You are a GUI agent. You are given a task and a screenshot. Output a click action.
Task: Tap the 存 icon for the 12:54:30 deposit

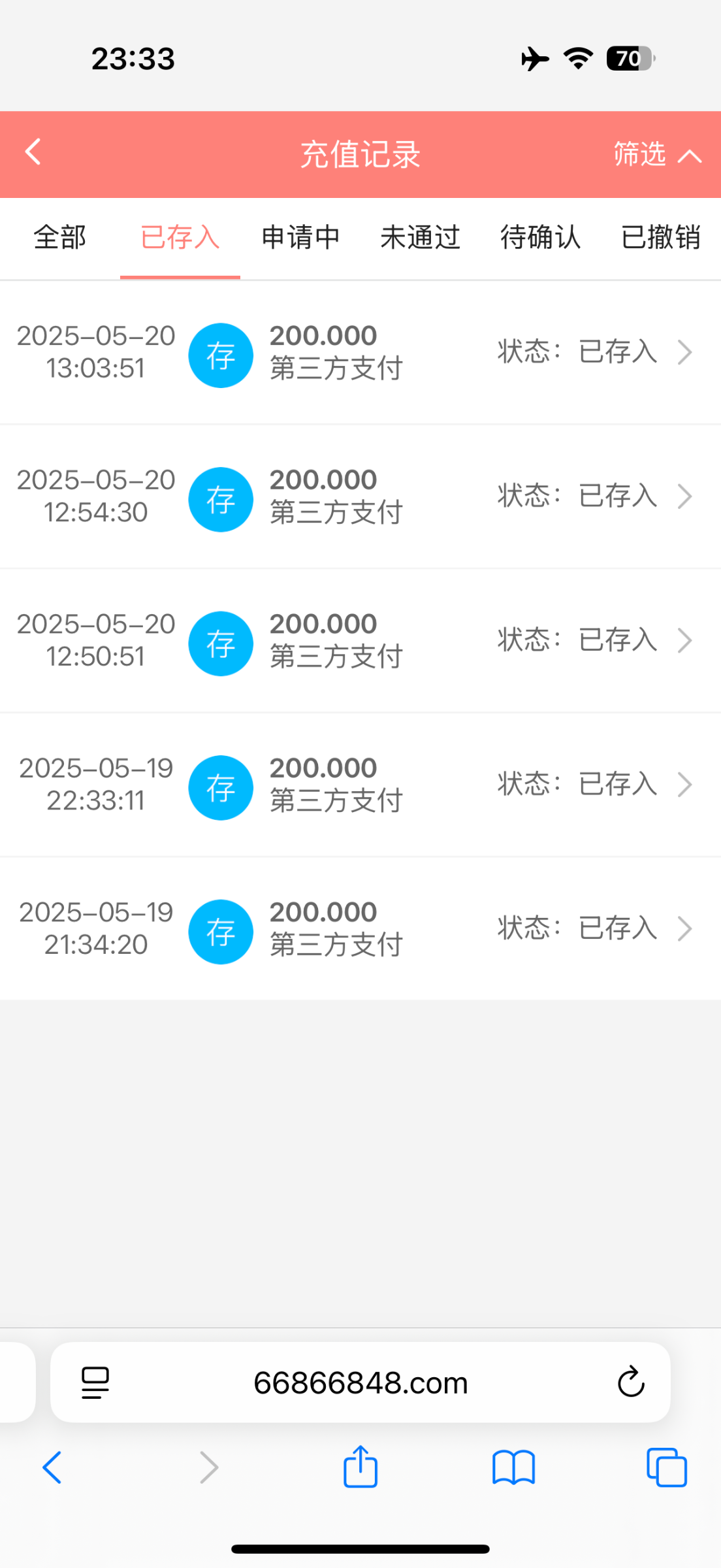coord(221,500)
